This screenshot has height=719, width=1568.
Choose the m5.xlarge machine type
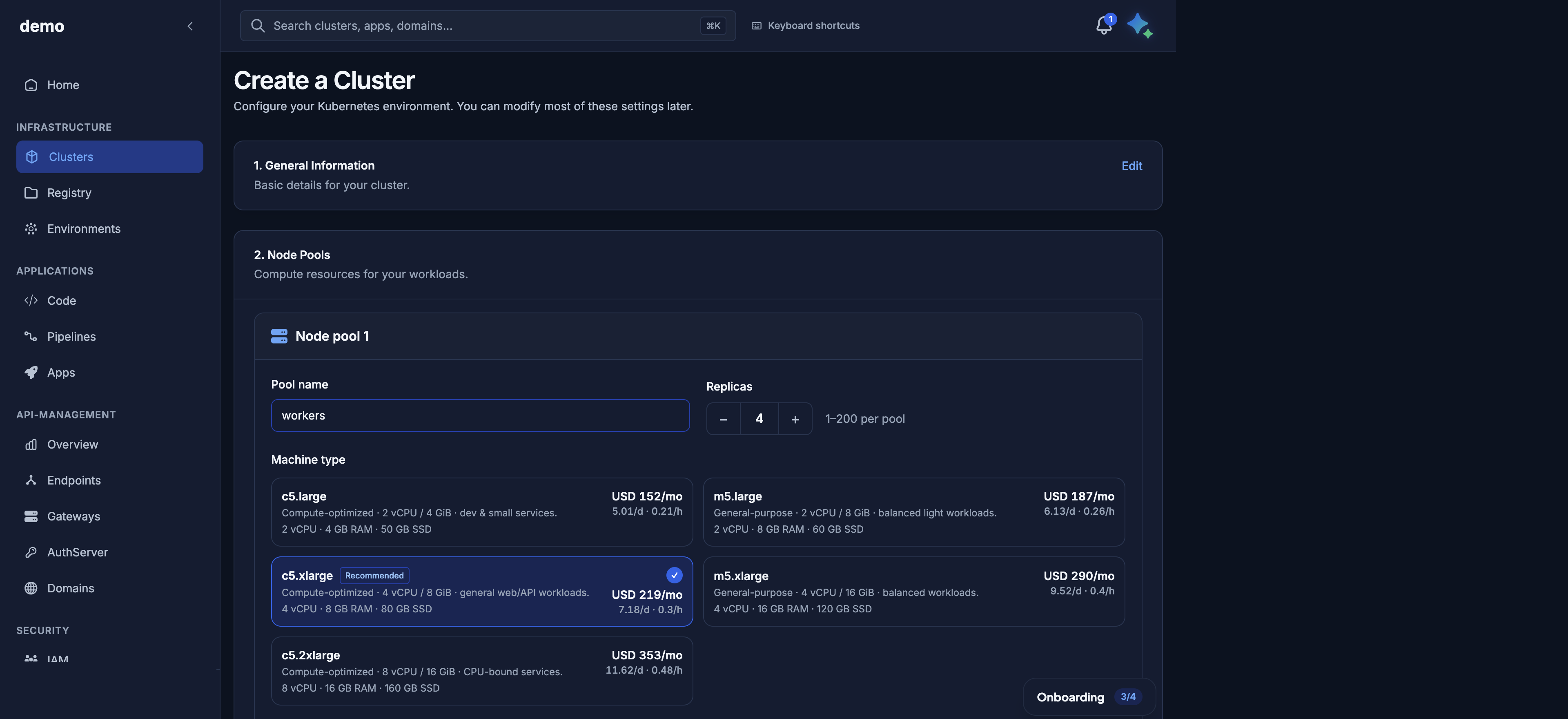(x=914, y=591)
